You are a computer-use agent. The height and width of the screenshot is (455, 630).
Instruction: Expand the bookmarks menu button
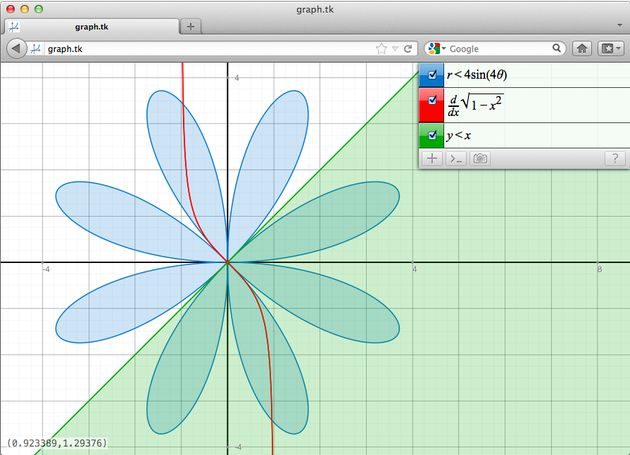[x=609, y=48]
